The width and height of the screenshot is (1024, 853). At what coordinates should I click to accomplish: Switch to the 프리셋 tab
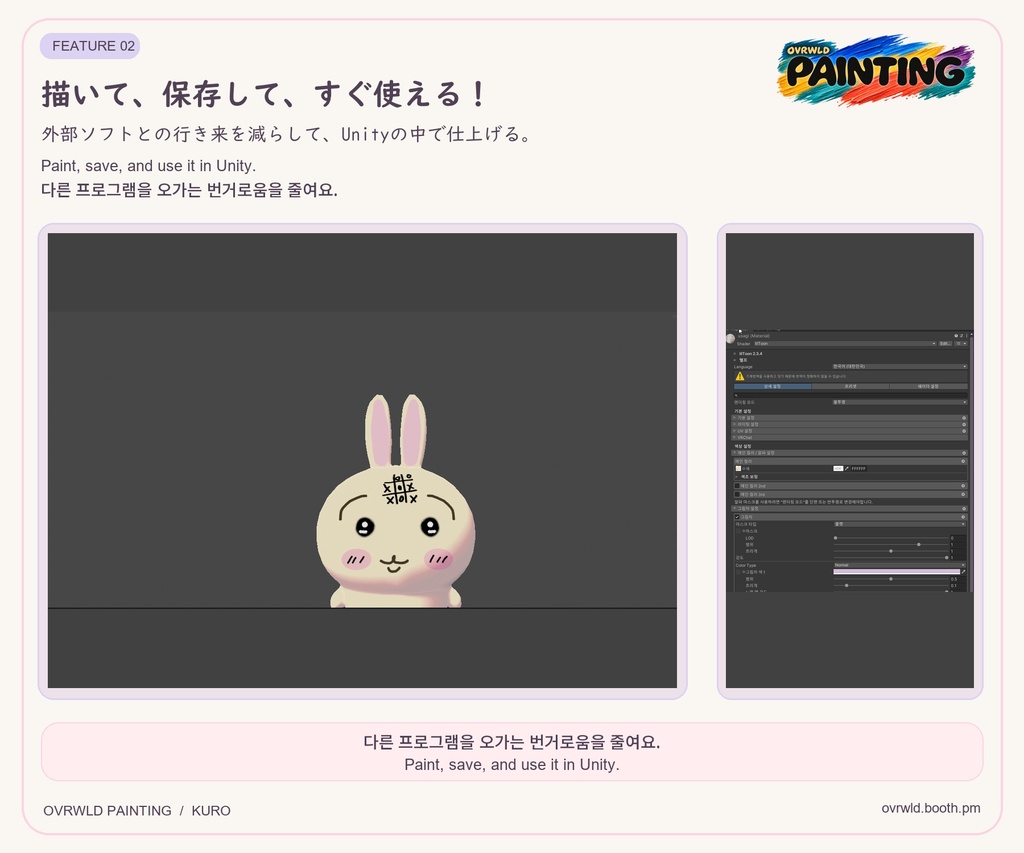[x=850, y=386]
